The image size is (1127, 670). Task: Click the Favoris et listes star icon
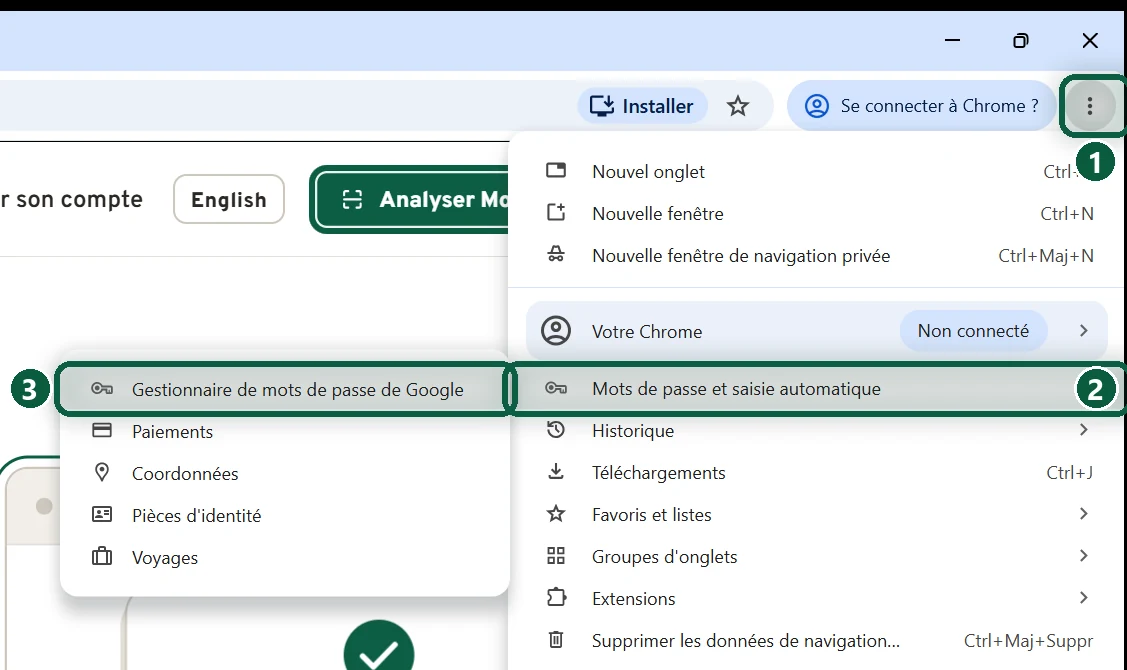click(556, 513)
